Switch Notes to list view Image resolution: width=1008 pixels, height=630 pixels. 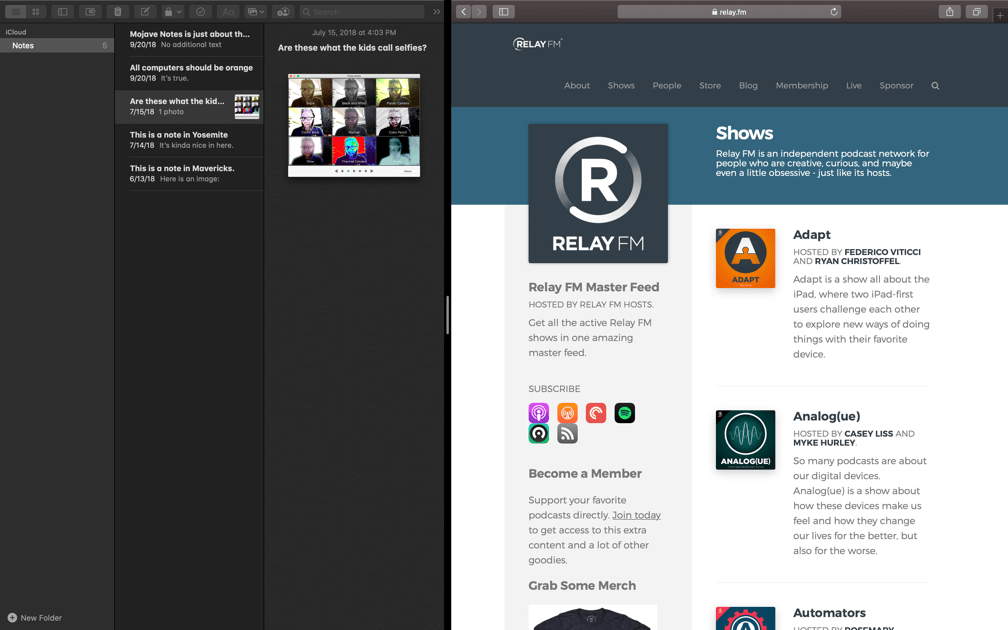tap(16, 12)
